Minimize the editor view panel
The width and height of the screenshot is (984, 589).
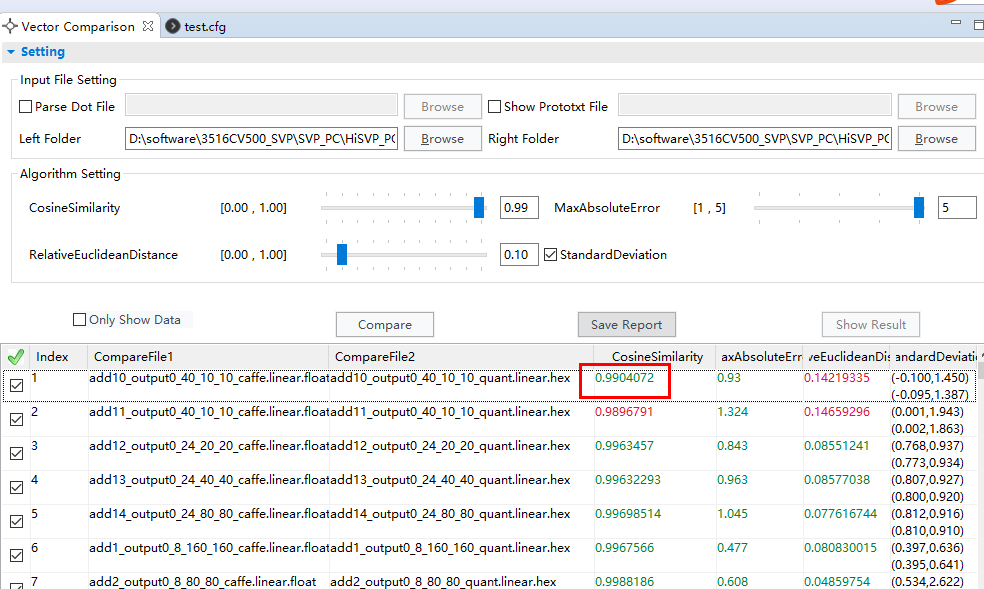coord(956,23)
